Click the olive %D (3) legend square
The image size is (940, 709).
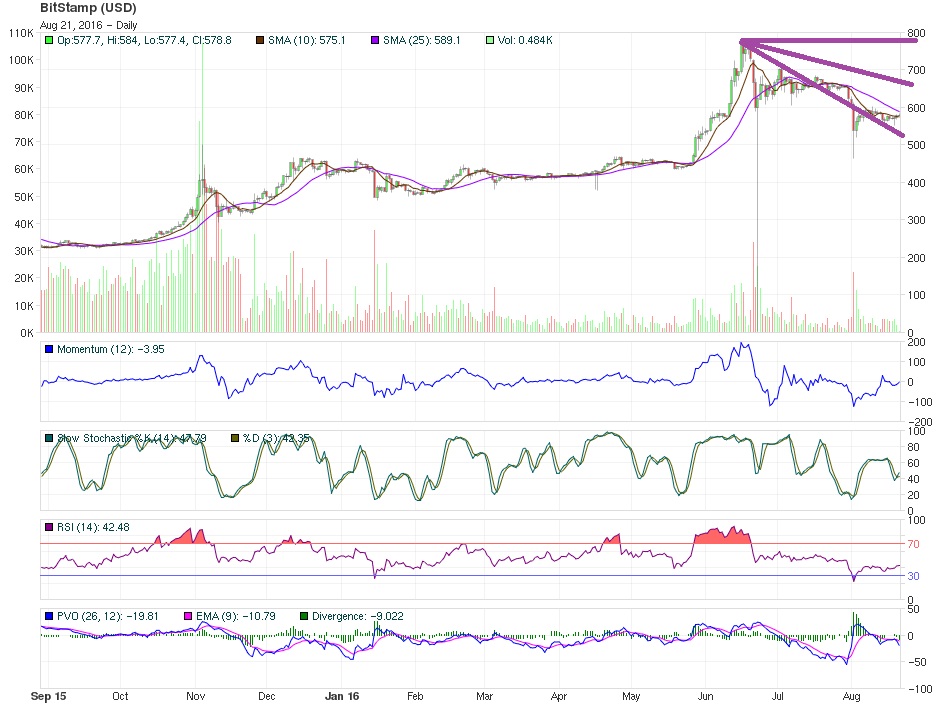[235, 438]
